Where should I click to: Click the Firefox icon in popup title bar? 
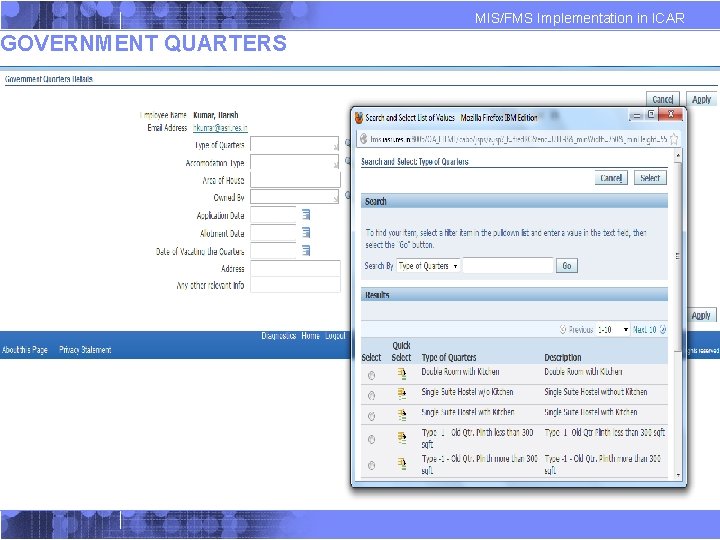(359, 118)
